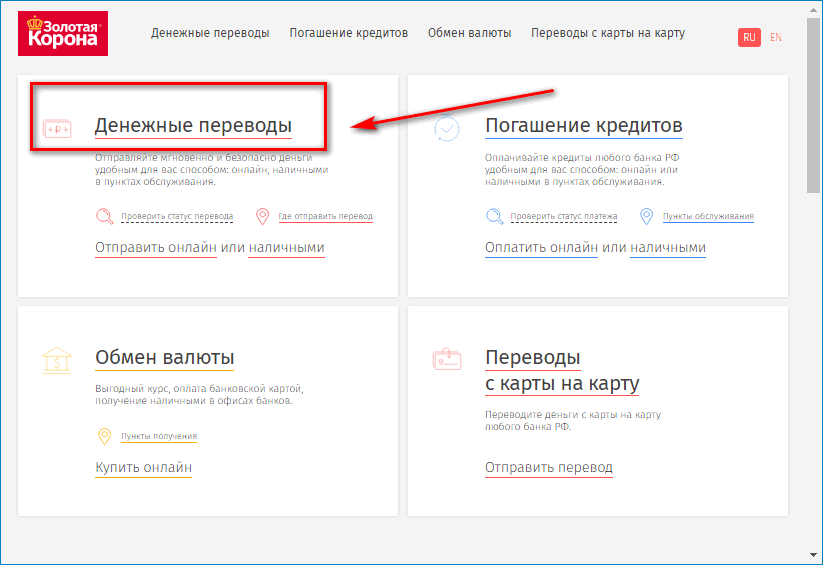Open Погашение кредитов in top navigation
The width and height of the screenshot is (823, 565).
point(349,33)
